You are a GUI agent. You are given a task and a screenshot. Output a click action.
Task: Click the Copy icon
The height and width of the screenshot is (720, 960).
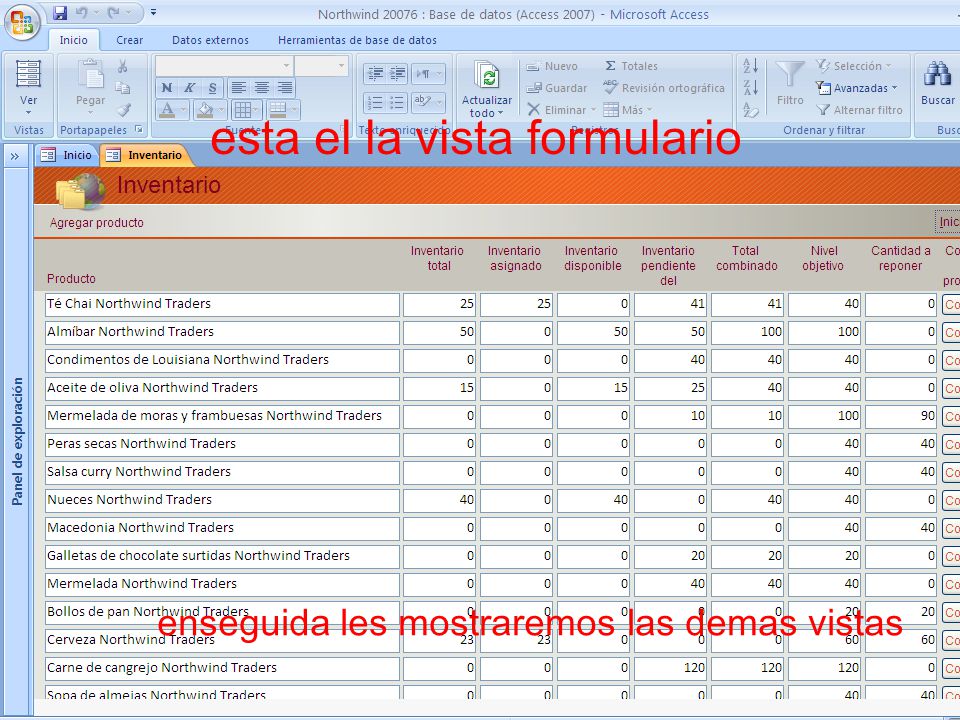[x=122, y=88]
